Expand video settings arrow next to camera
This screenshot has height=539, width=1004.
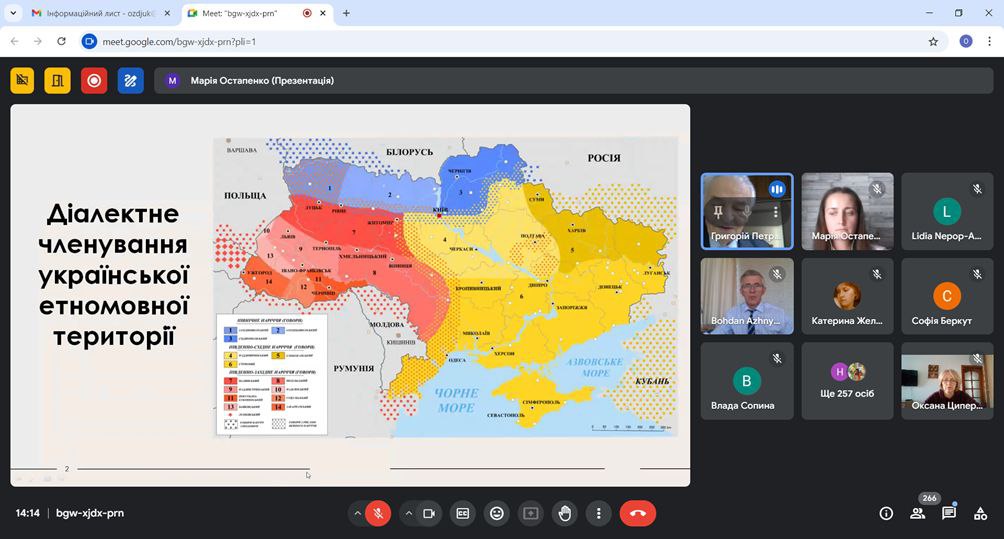tap(408, 513)
